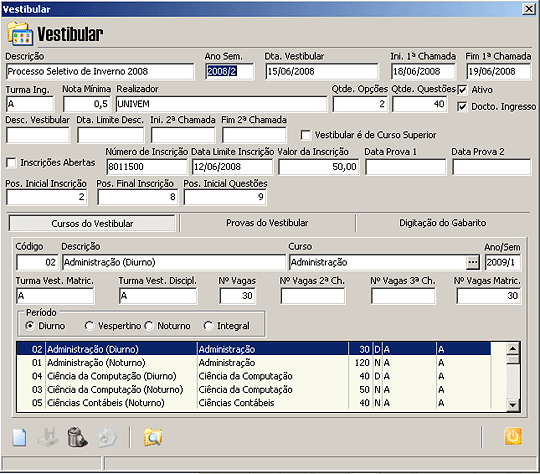This screenshot has width=540, height=474.
Task: Check the Inscrições Abertas box
Action: tap(11, 163)
